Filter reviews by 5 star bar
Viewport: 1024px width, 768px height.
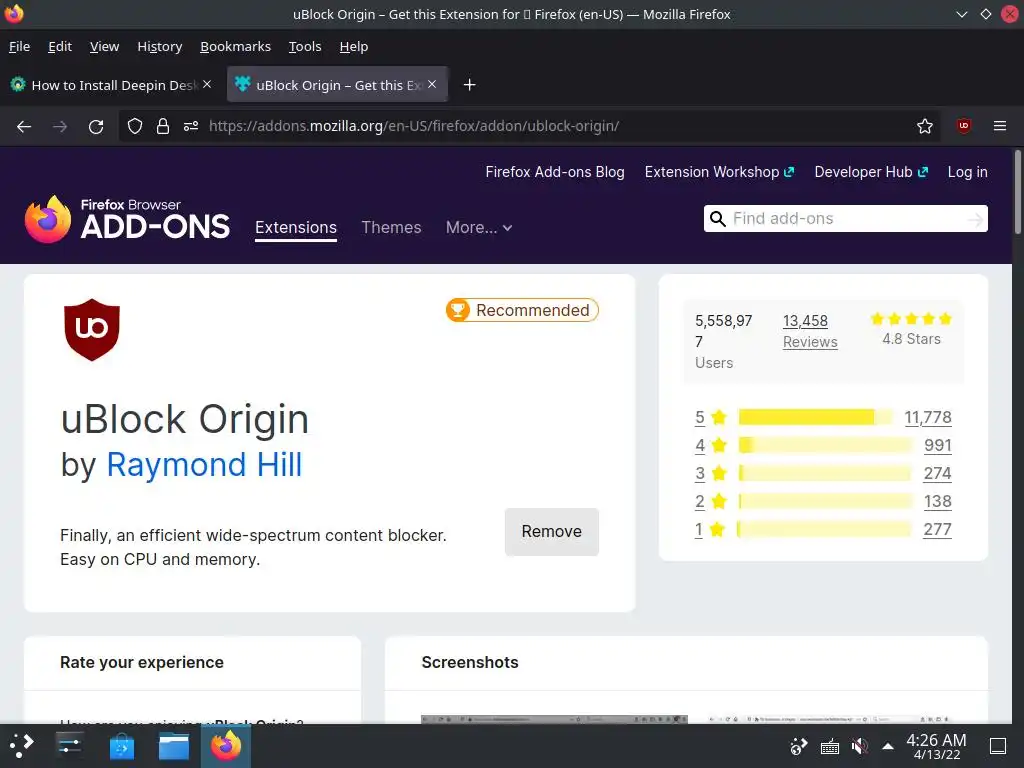(815, 417)
